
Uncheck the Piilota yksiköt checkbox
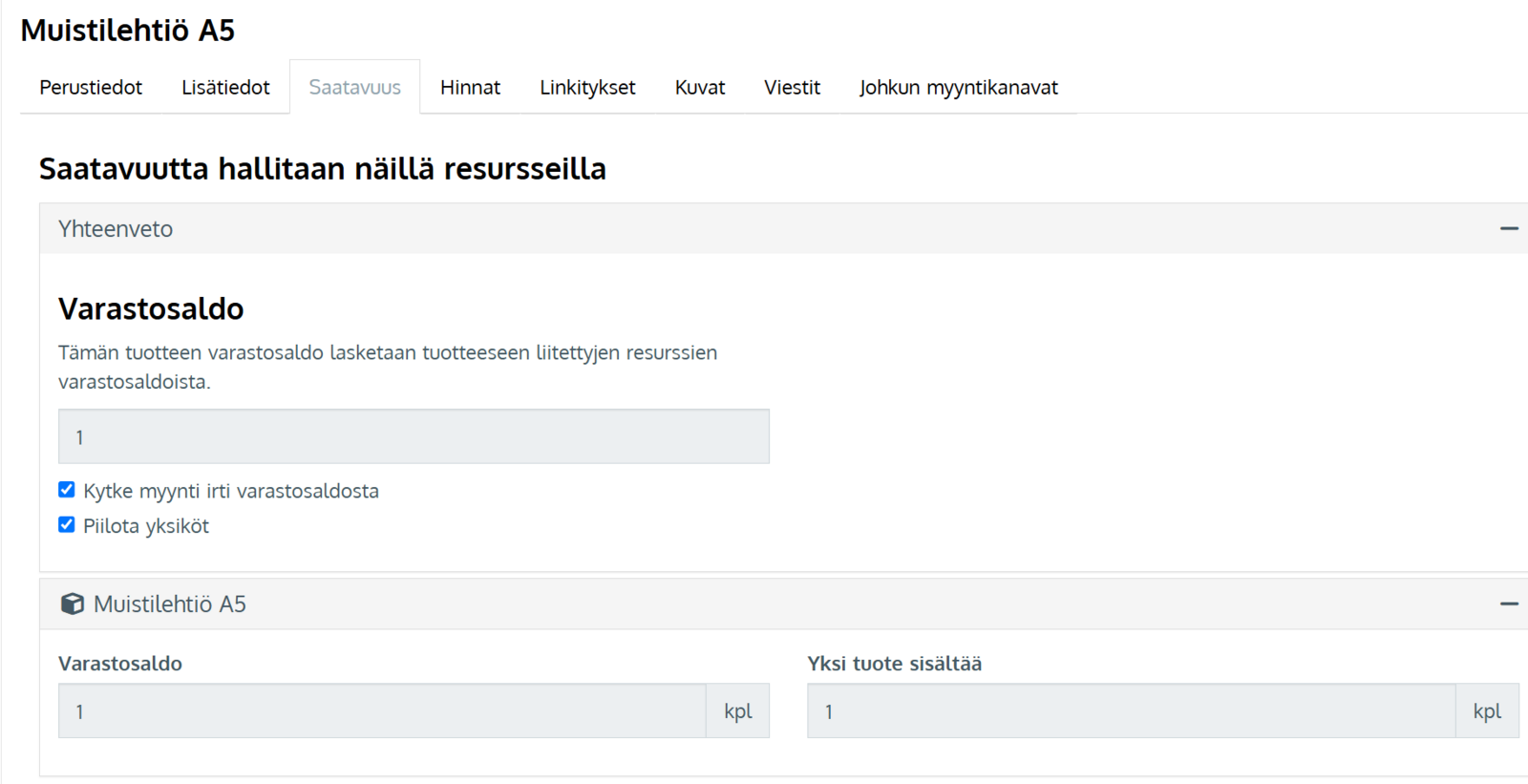pos(67,525)
